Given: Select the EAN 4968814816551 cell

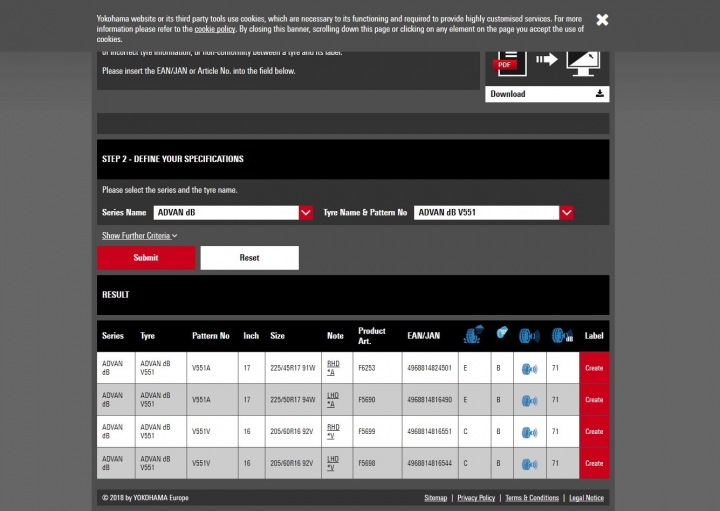Looking at the screenshot, I should tap(430, 431).
